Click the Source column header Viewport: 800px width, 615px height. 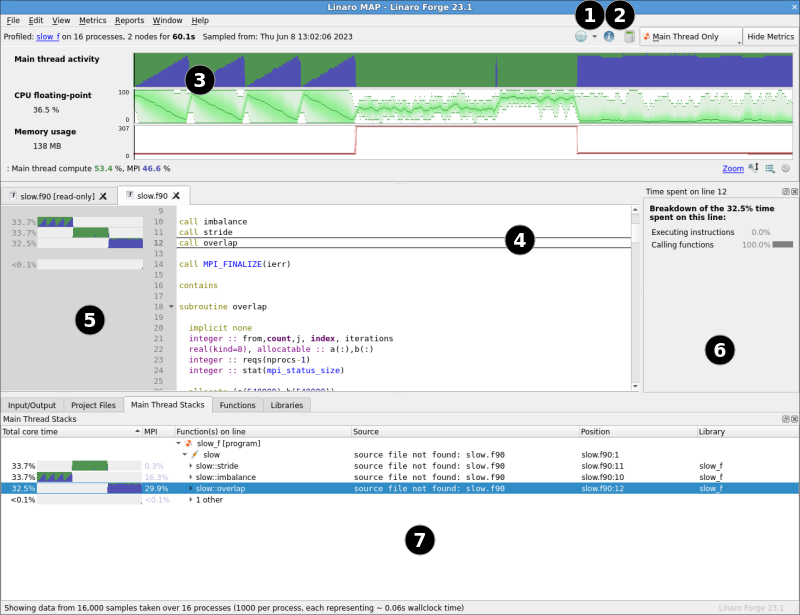click(465, 432)
